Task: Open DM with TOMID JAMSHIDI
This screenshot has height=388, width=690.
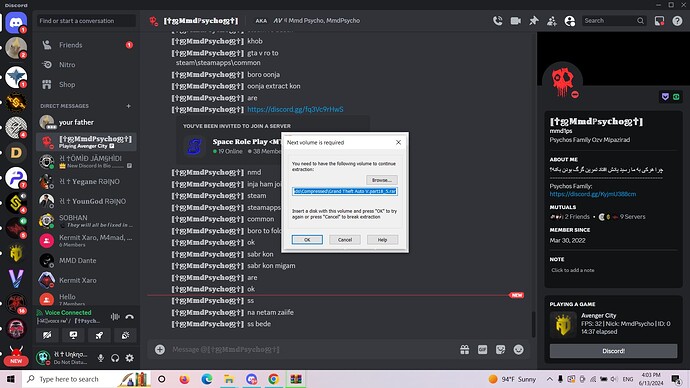Action: (86, 161)
